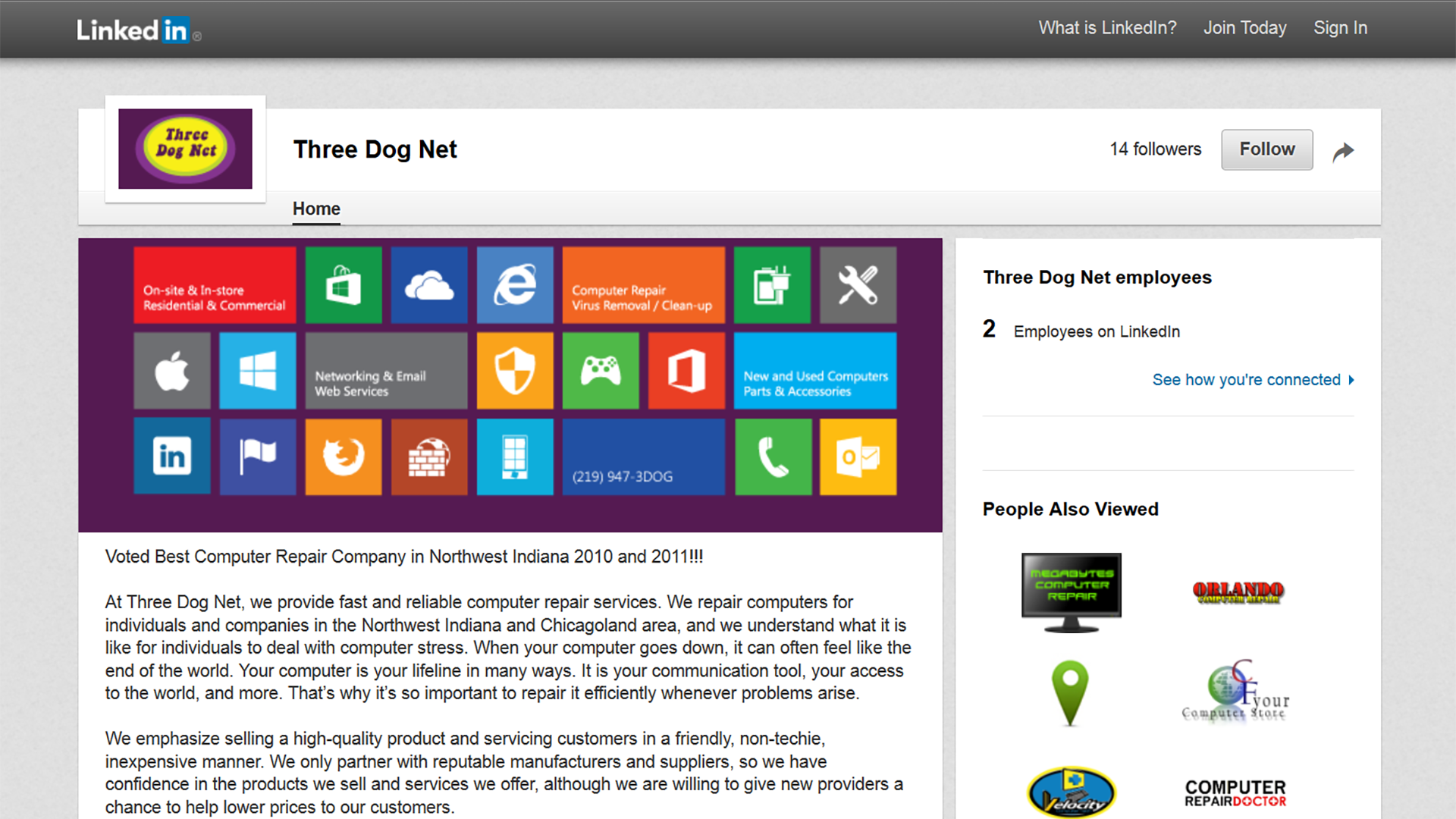Click the green map pin company logo

pos(1070,693)
